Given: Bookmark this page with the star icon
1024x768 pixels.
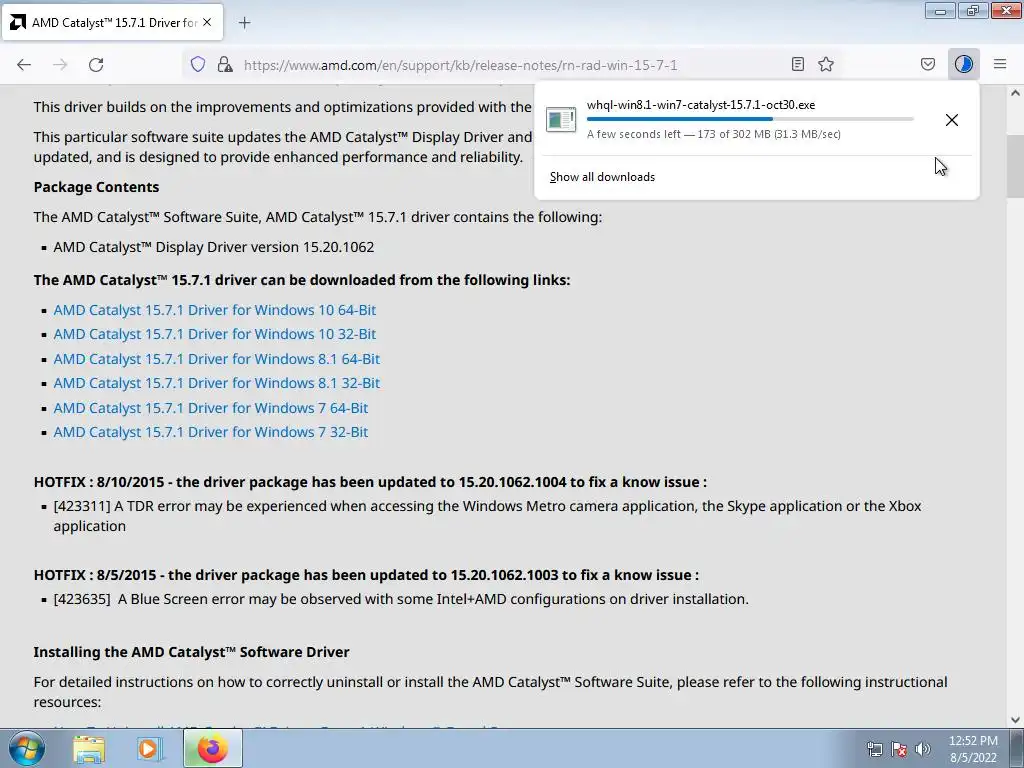Looking at the screenshot, I should (826, 64).
